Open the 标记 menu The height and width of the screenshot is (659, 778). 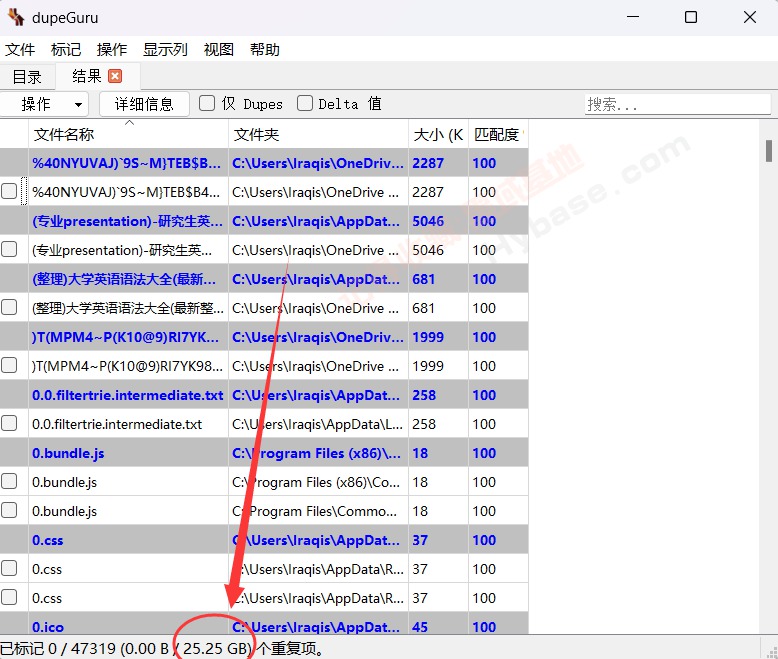coord(66,49)
